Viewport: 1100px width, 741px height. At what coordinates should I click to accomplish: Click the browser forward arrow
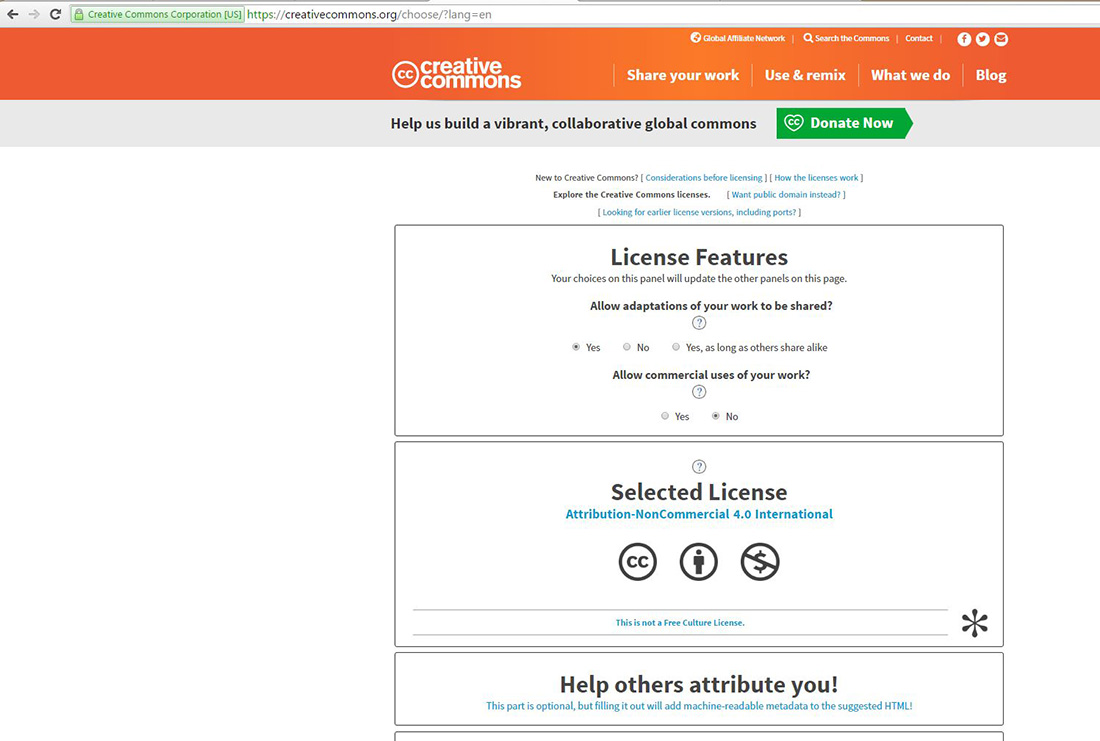click(34, 14)
